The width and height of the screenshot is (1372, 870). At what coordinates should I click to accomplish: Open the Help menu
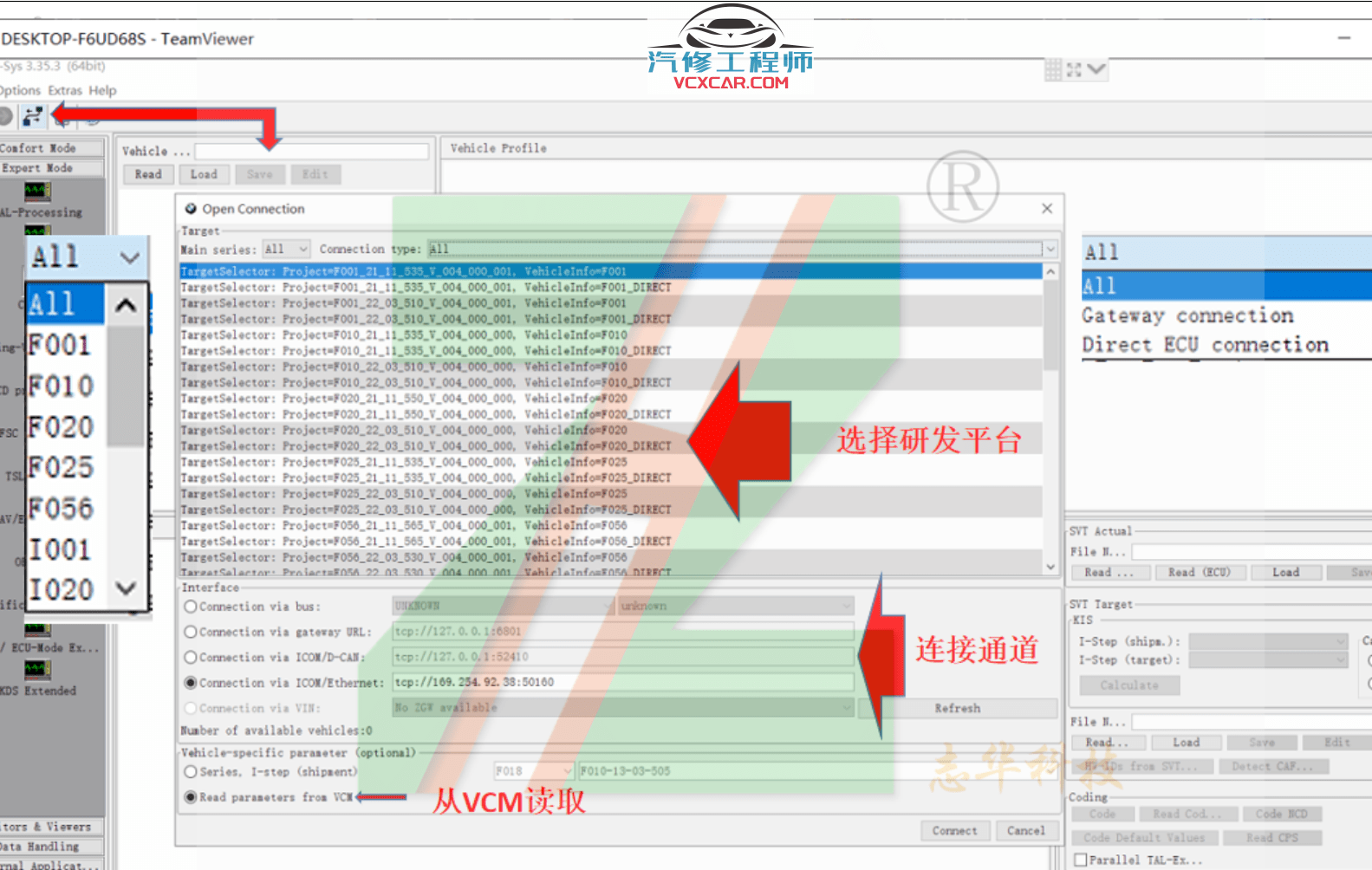102,90
